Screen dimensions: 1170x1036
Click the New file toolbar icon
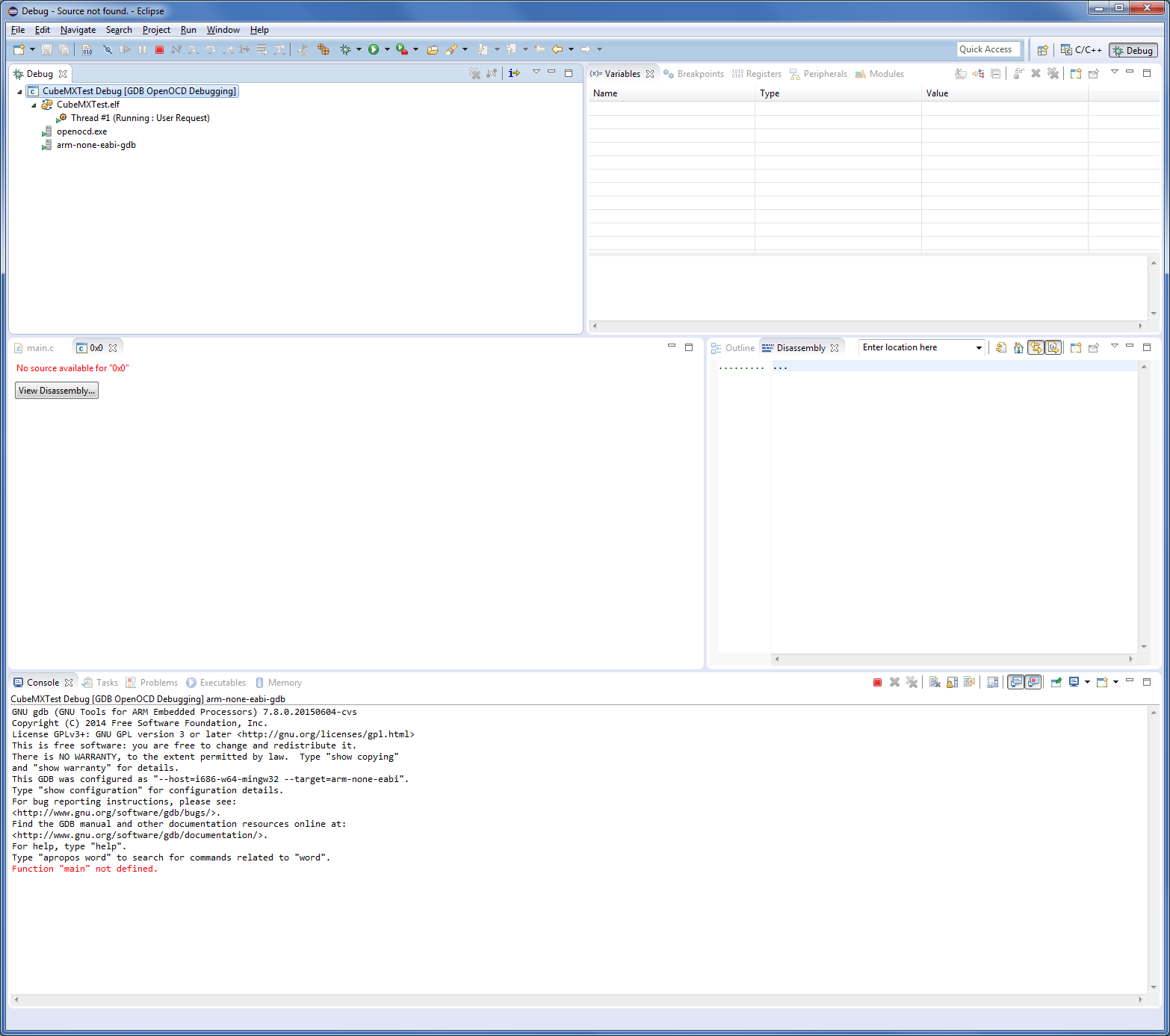click(19, 49)
